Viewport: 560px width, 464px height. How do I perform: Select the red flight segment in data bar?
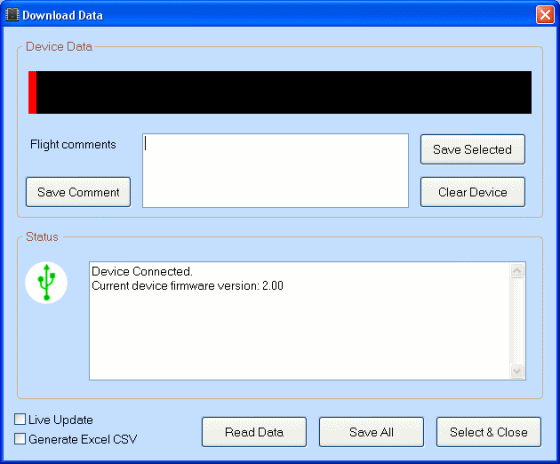32,93
